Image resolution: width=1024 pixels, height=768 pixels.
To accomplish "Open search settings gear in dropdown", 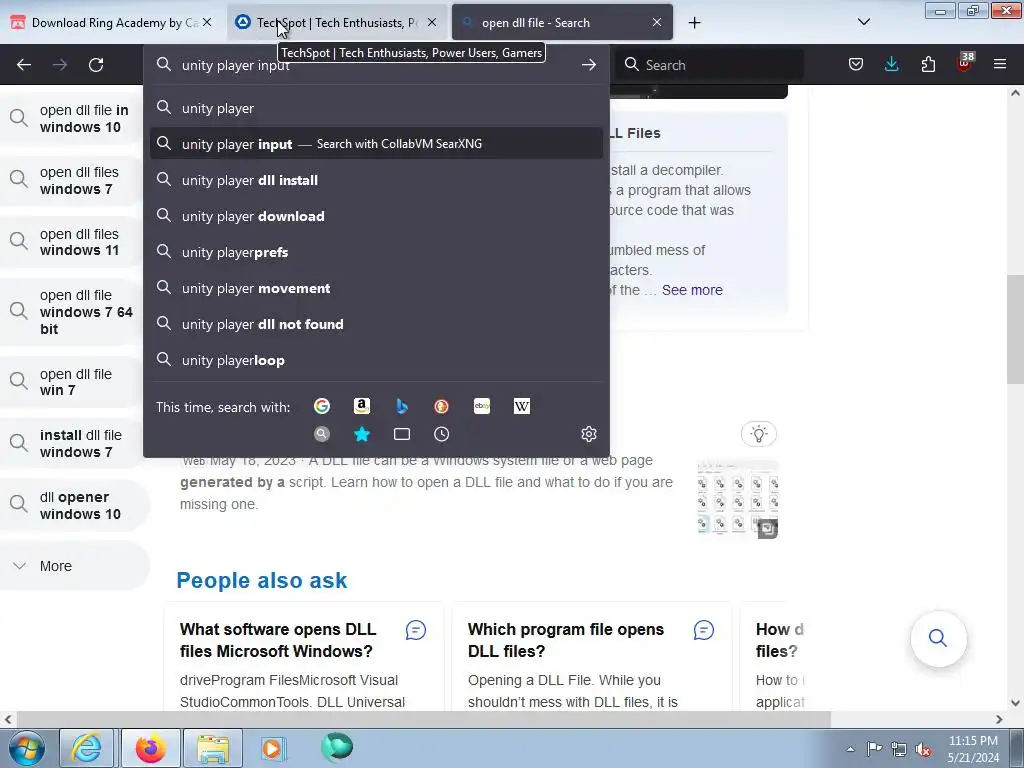I will (588, 434).
